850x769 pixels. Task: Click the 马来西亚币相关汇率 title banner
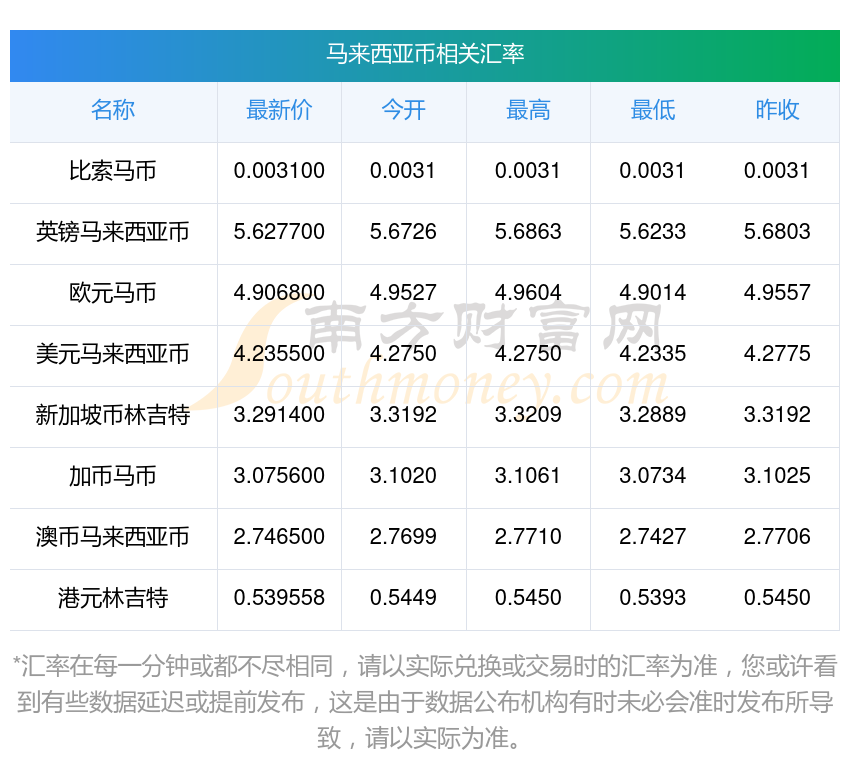tap(424, 55)
